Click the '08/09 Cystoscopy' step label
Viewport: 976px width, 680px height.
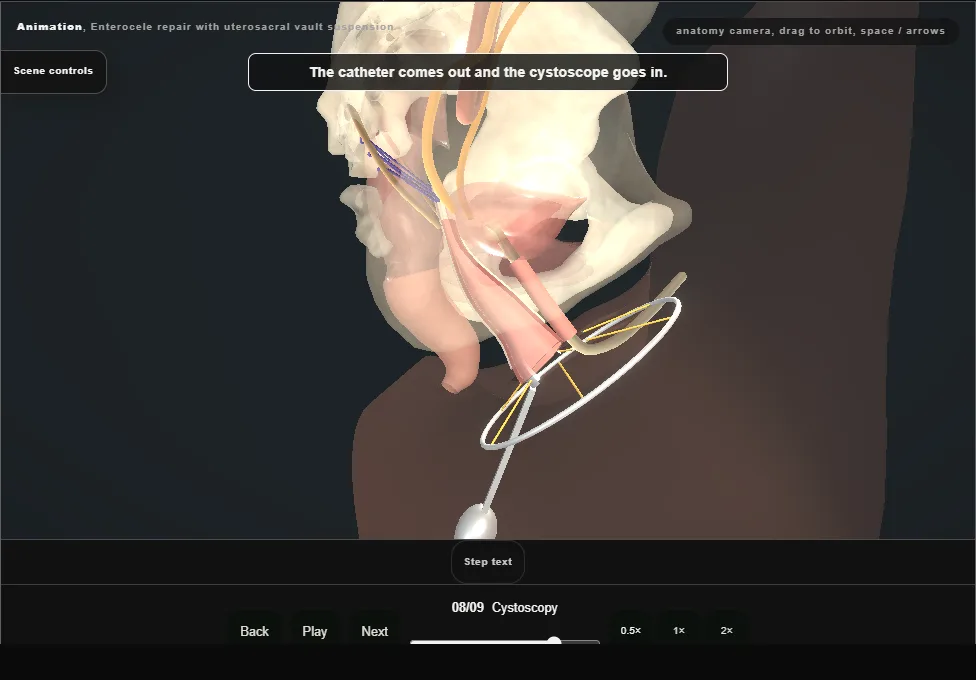click(x=505, y=608)
